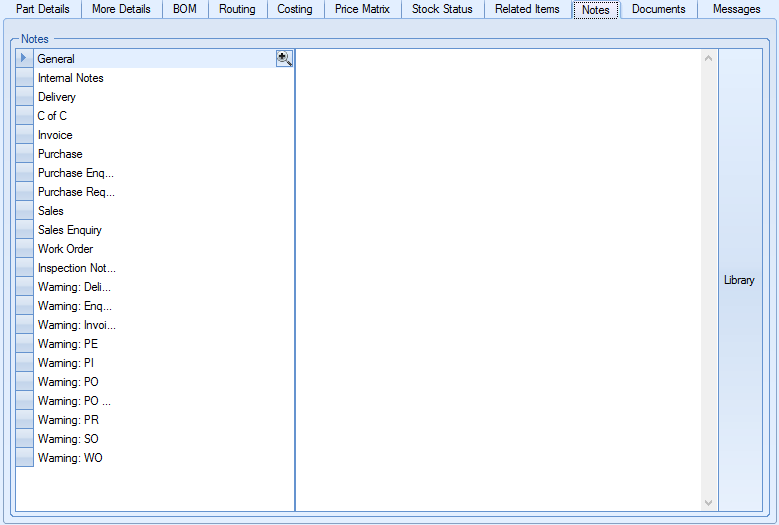Select the Costing tab

[x=295, y=9]
